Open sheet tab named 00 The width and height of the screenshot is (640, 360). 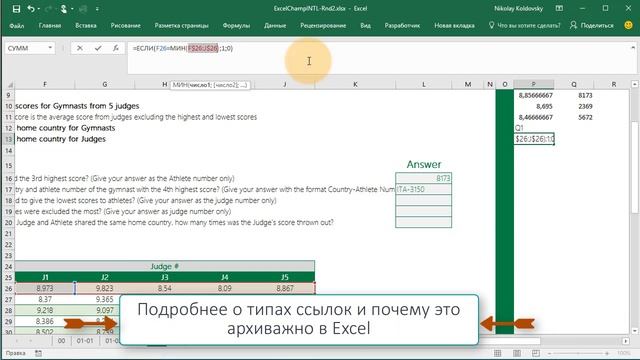coord(61,340)
